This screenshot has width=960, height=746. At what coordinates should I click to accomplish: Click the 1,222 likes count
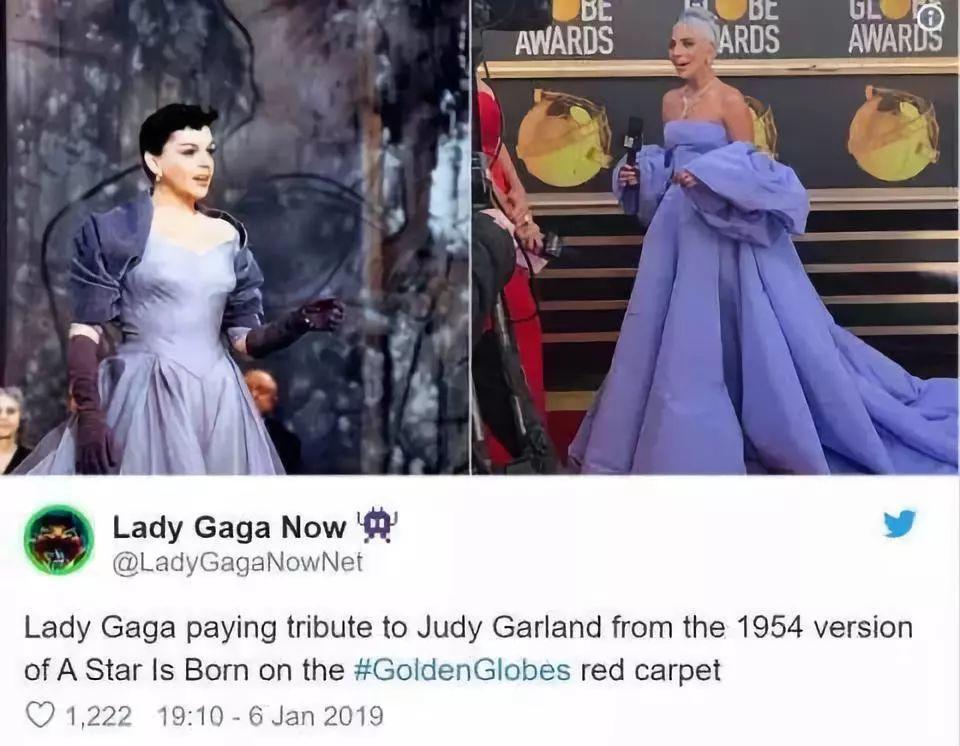98,715
